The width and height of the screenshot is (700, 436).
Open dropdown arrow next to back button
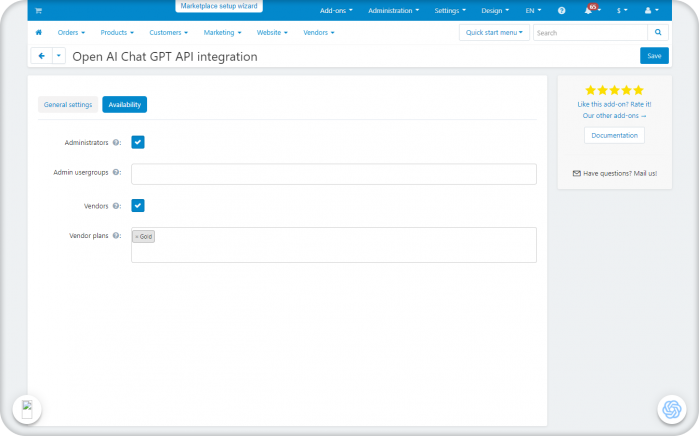[x=59, y=56]
